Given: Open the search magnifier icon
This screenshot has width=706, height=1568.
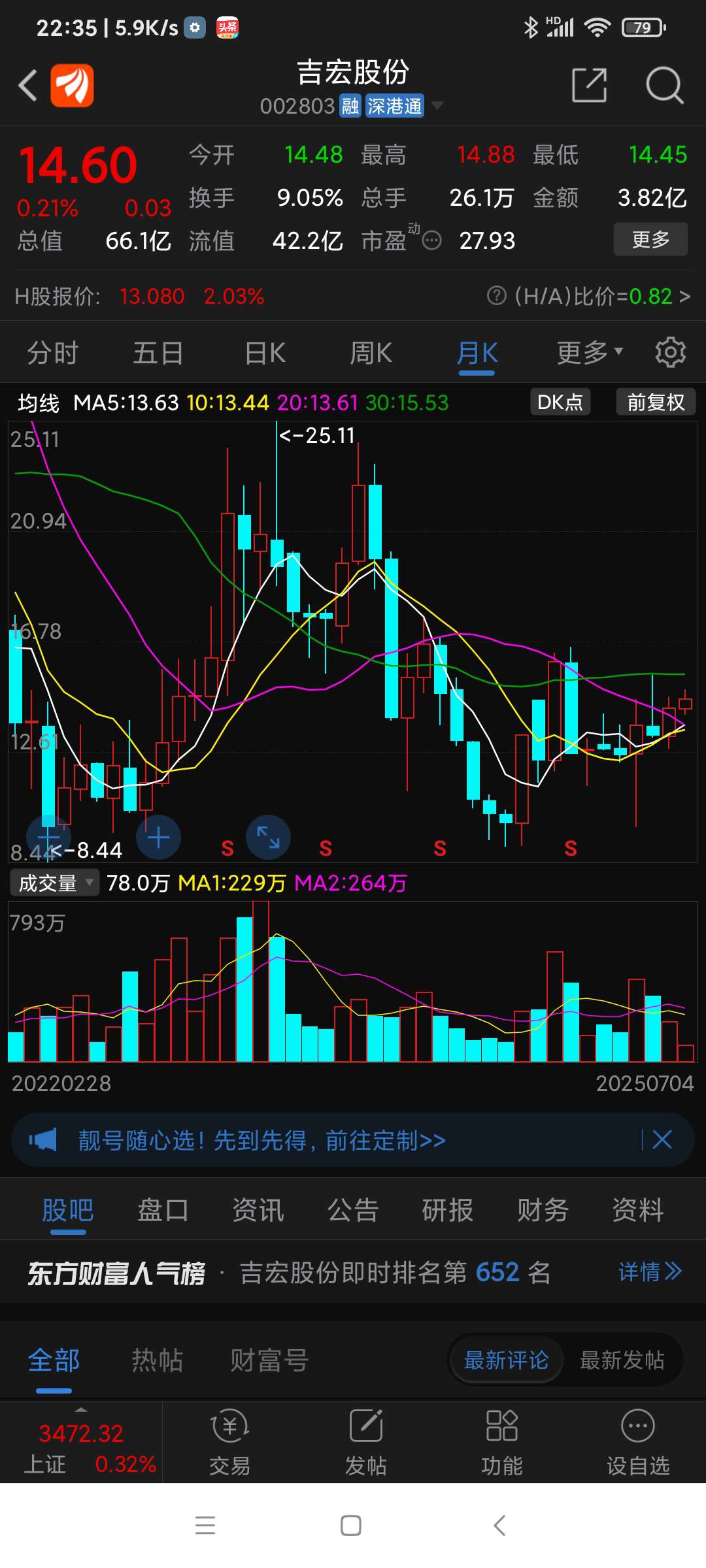Looking at the screenshot, I should [x=664, y=85].
